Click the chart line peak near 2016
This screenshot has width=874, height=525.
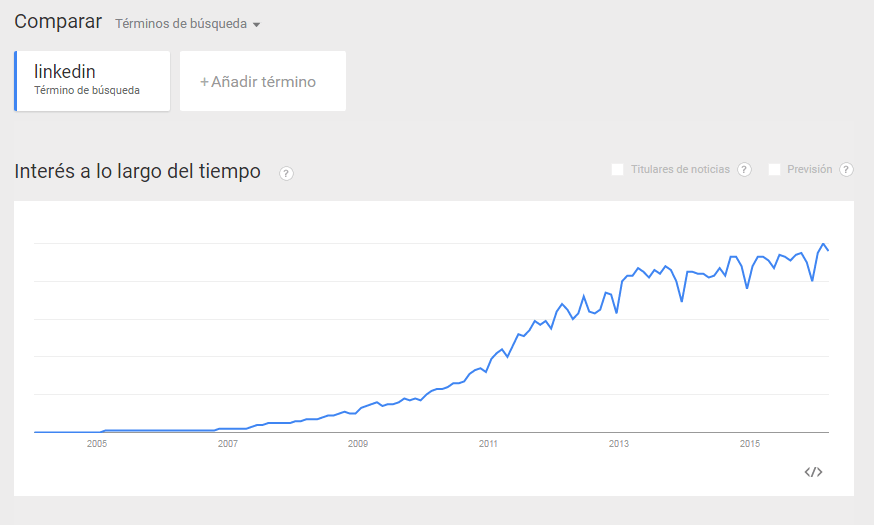pos(823,244)
